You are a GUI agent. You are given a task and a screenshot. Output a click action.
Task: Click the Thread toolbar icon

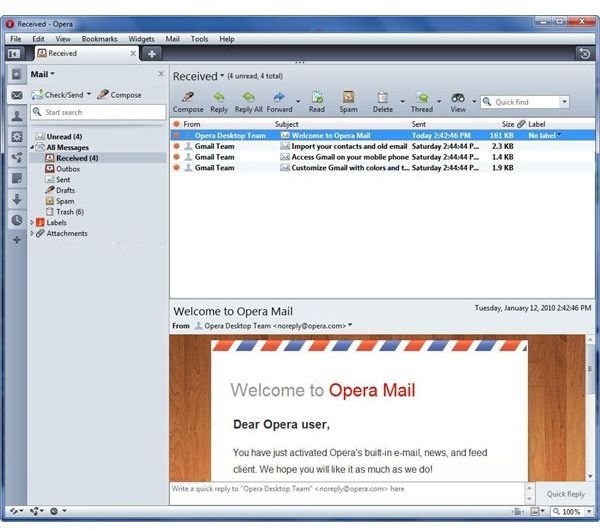422,97
